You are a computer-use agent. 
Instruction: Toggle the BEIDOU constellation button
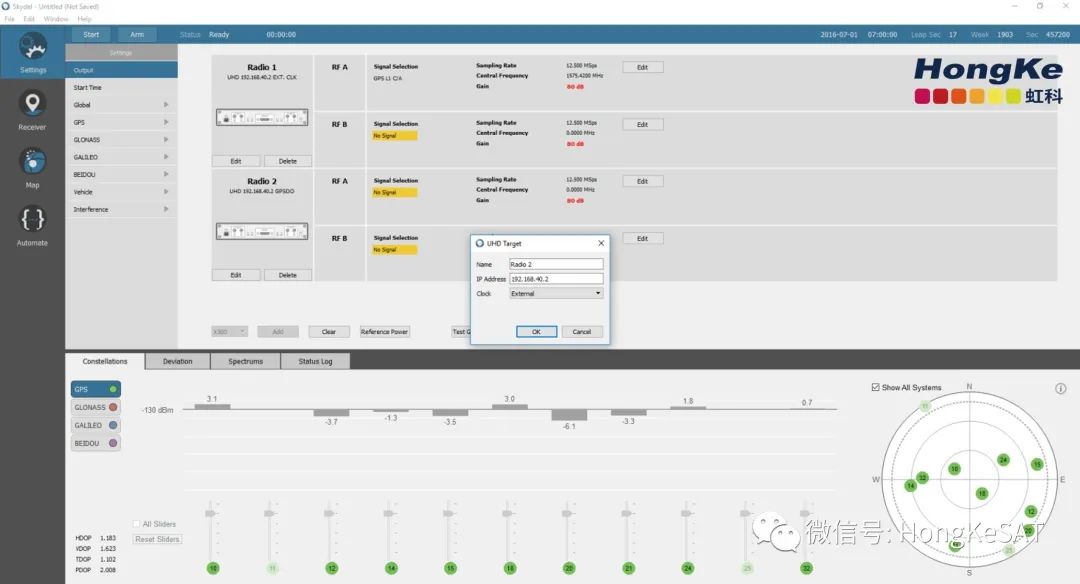coord(96,443)
